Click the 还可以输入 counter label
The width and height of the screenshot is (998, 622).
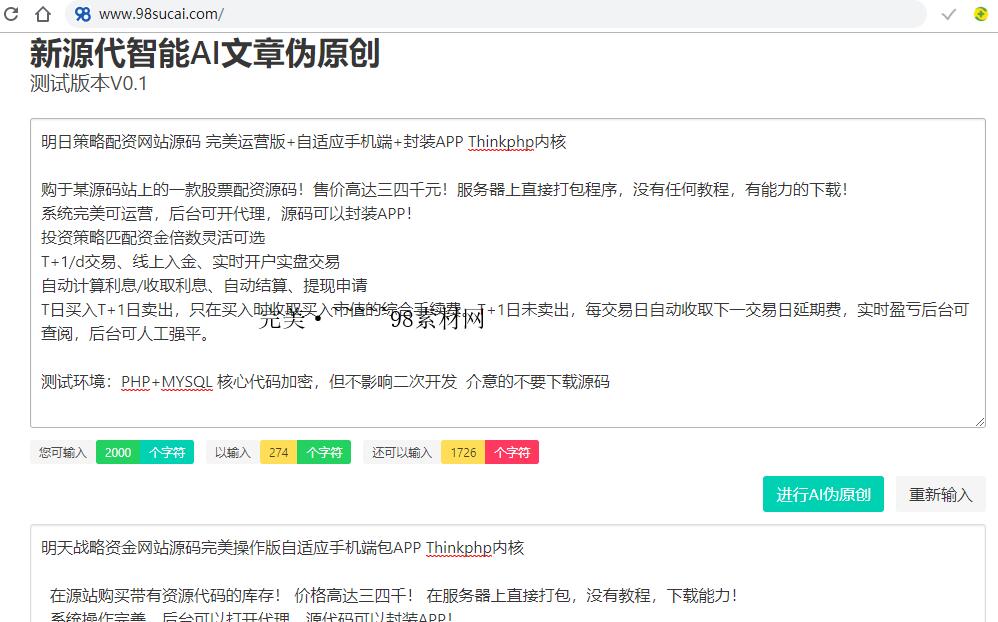point(403,452)
